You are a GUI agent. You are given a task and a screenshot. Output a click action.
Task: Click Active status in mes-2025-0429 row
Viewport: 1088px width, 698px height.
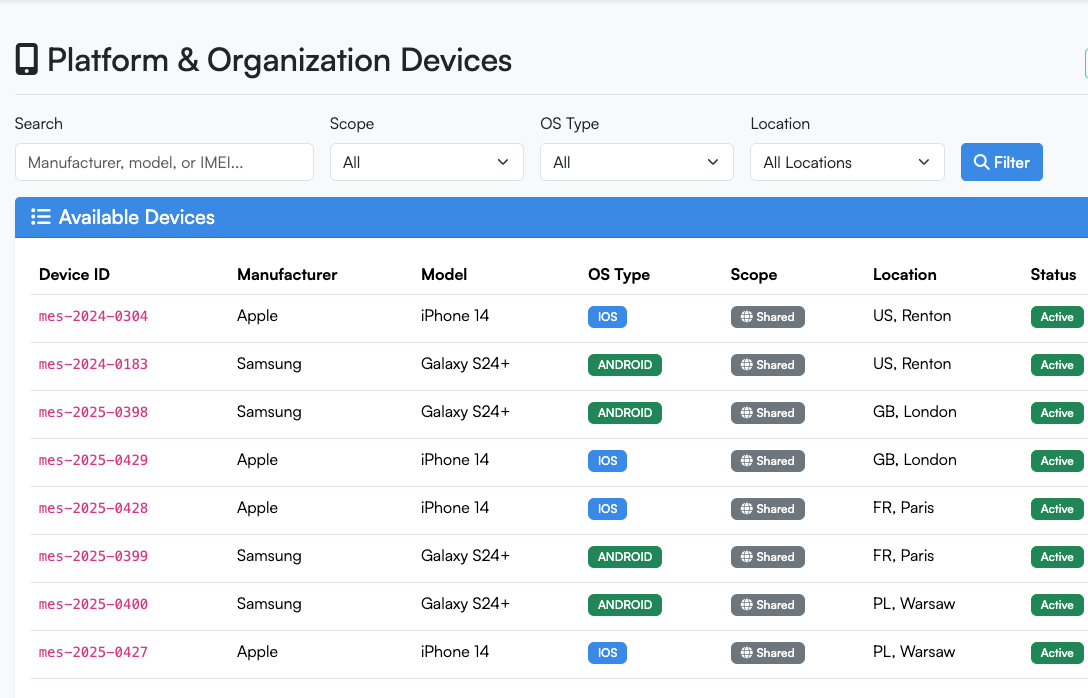[1057, 461]
